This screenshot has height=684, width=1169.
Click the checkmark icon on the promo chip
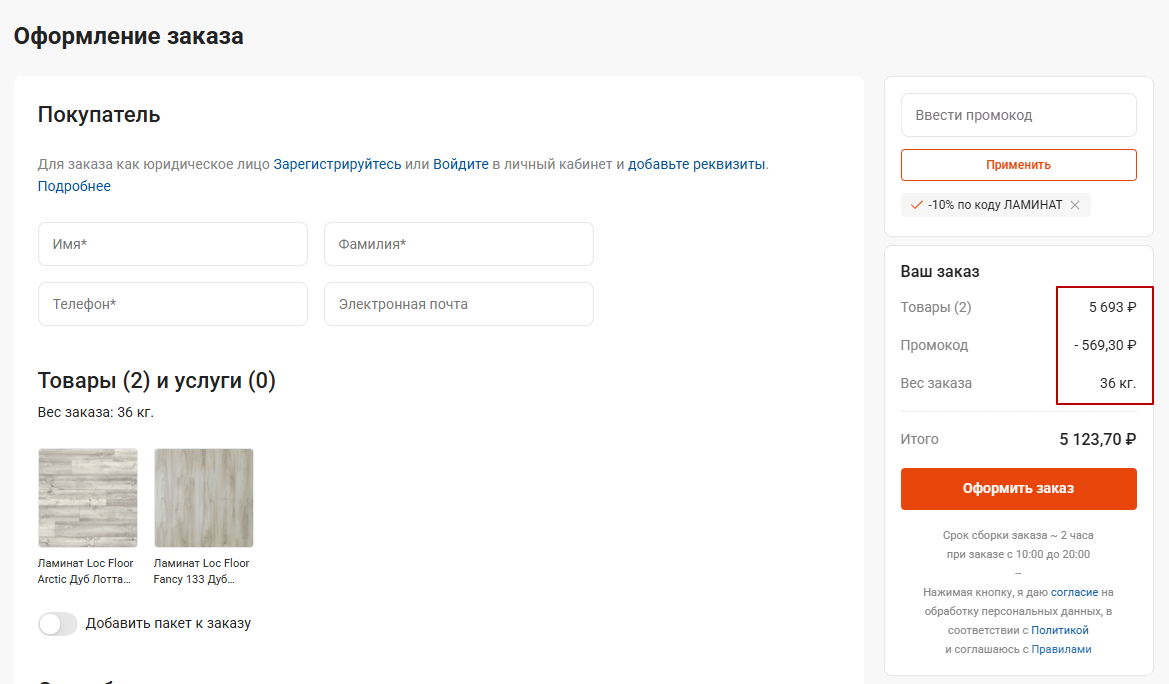pyautogui.click(x=916, y=205)
